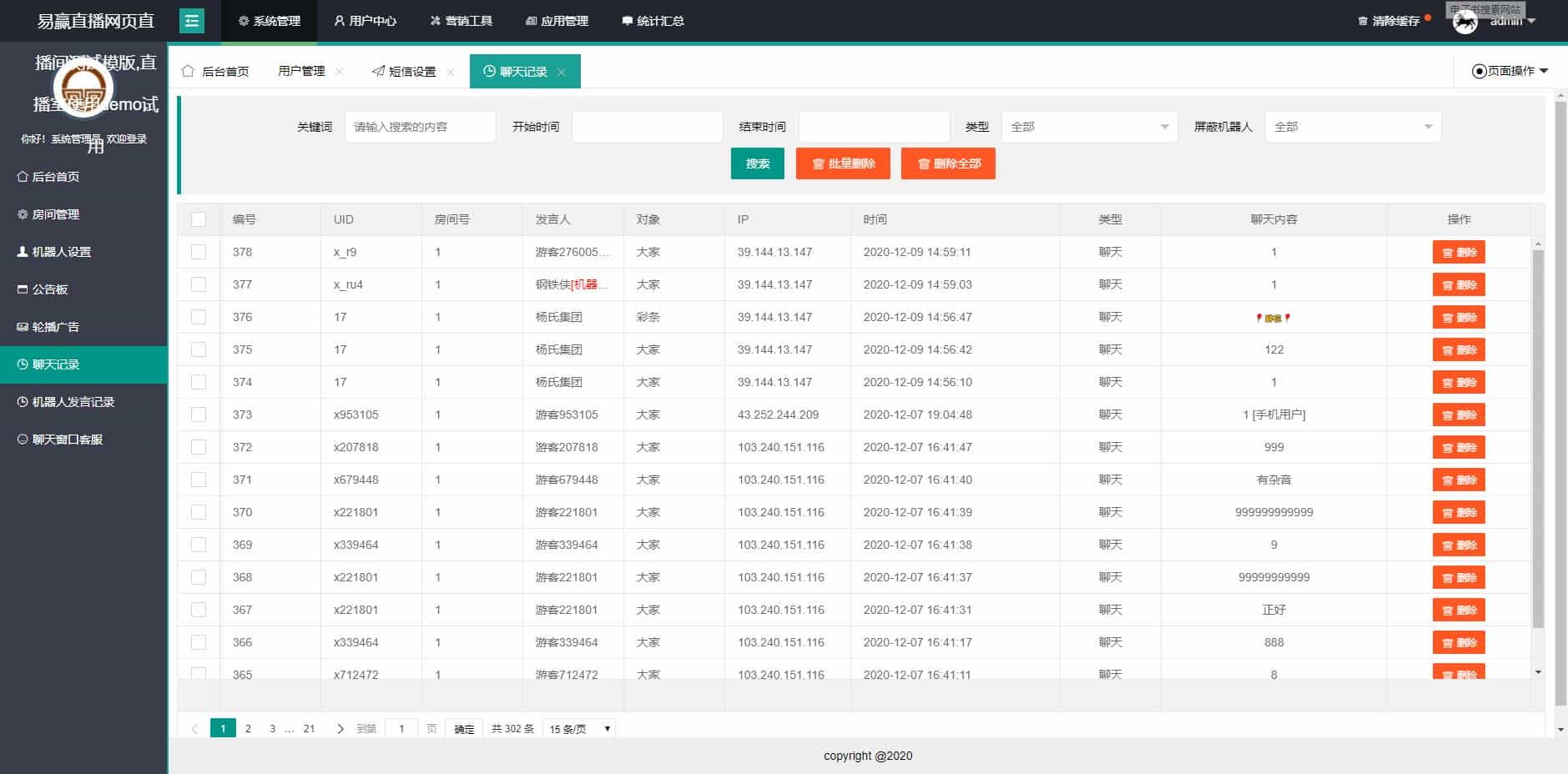Viewport: 1568px width, 774px height.
Task: Open the 系统管理 top menu
Action: click(x=269, y=21)
